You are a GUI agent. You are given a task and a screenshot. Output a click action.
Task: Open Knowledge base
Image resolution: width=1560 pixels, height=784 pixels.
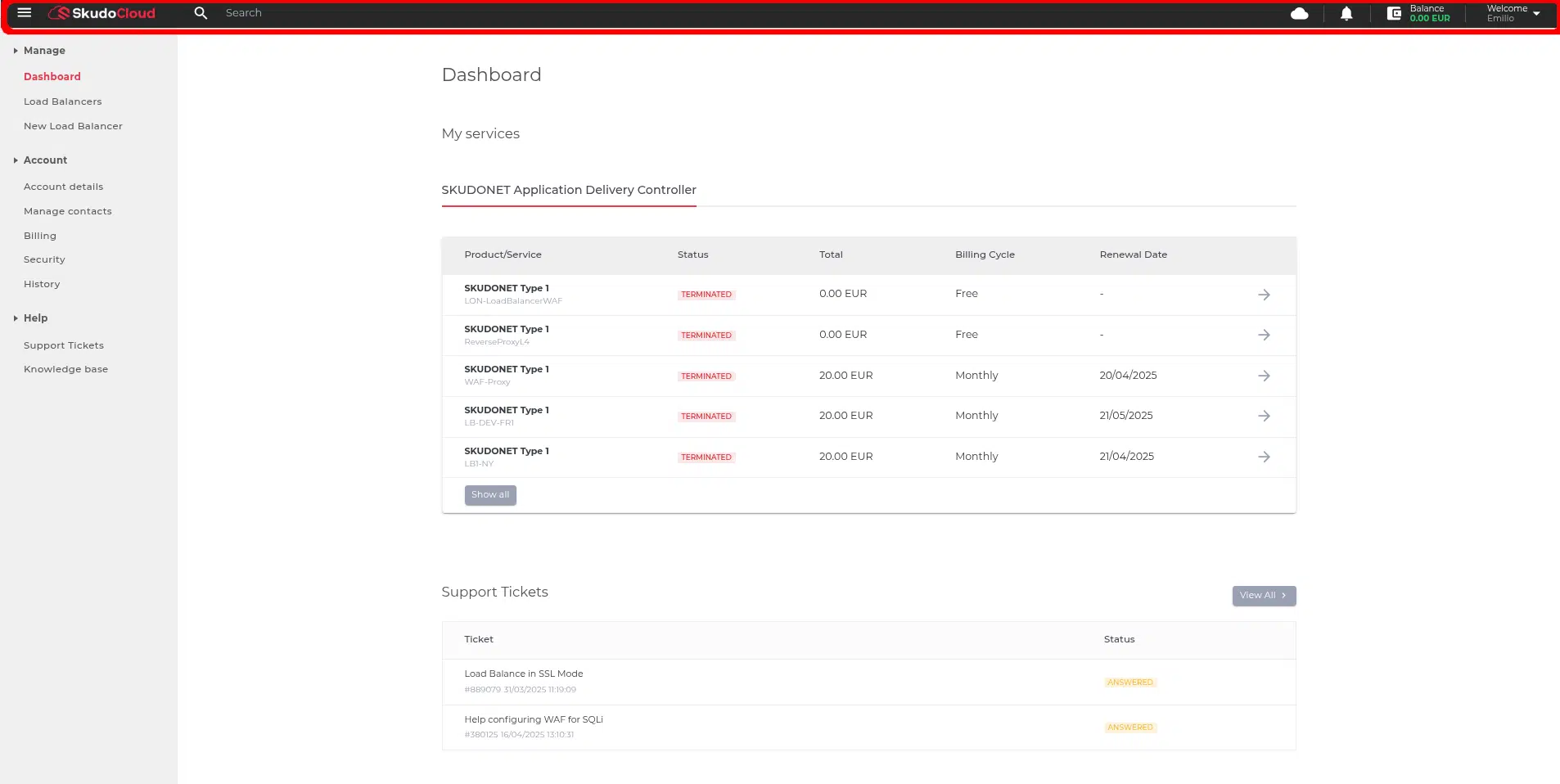click(x=65, y=369)
